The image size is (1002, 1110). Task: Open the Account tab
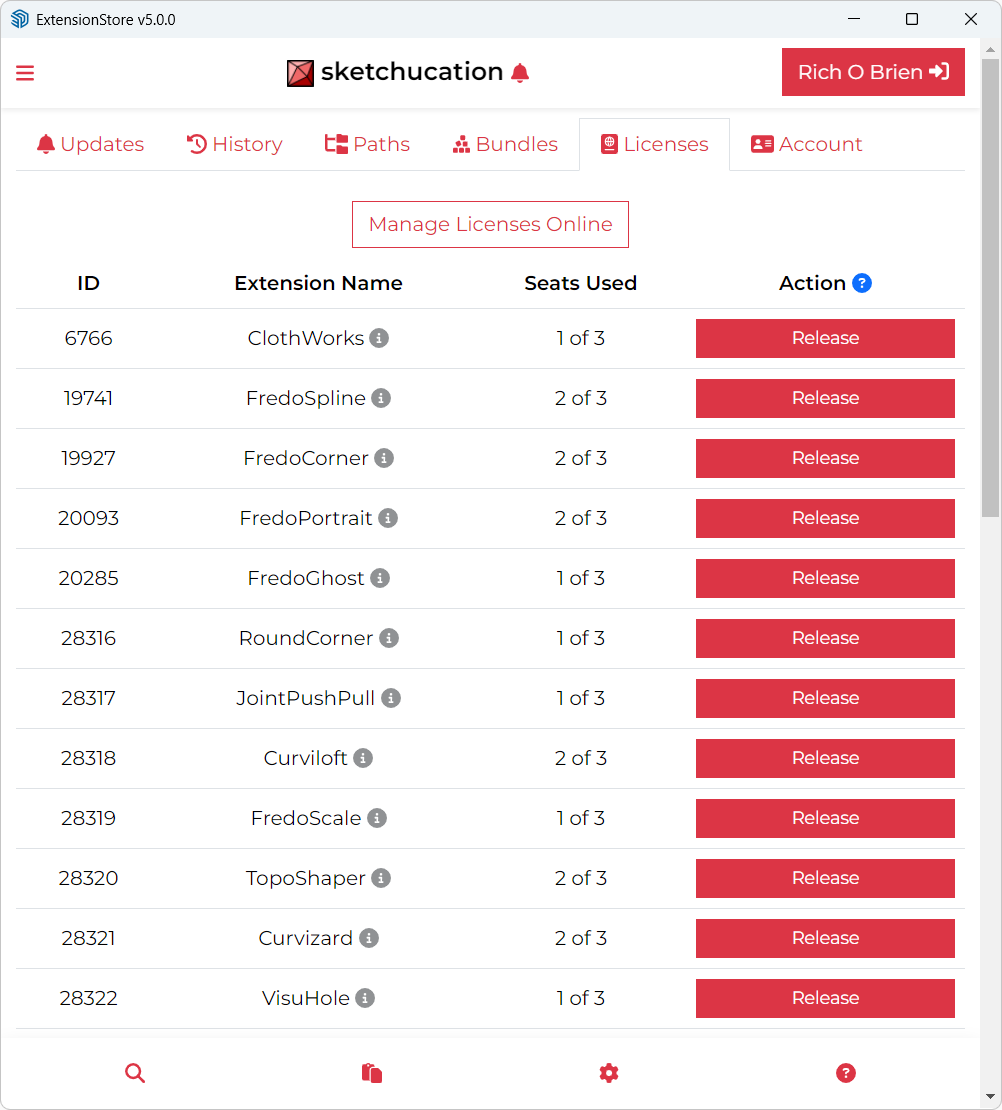[807, 144]
